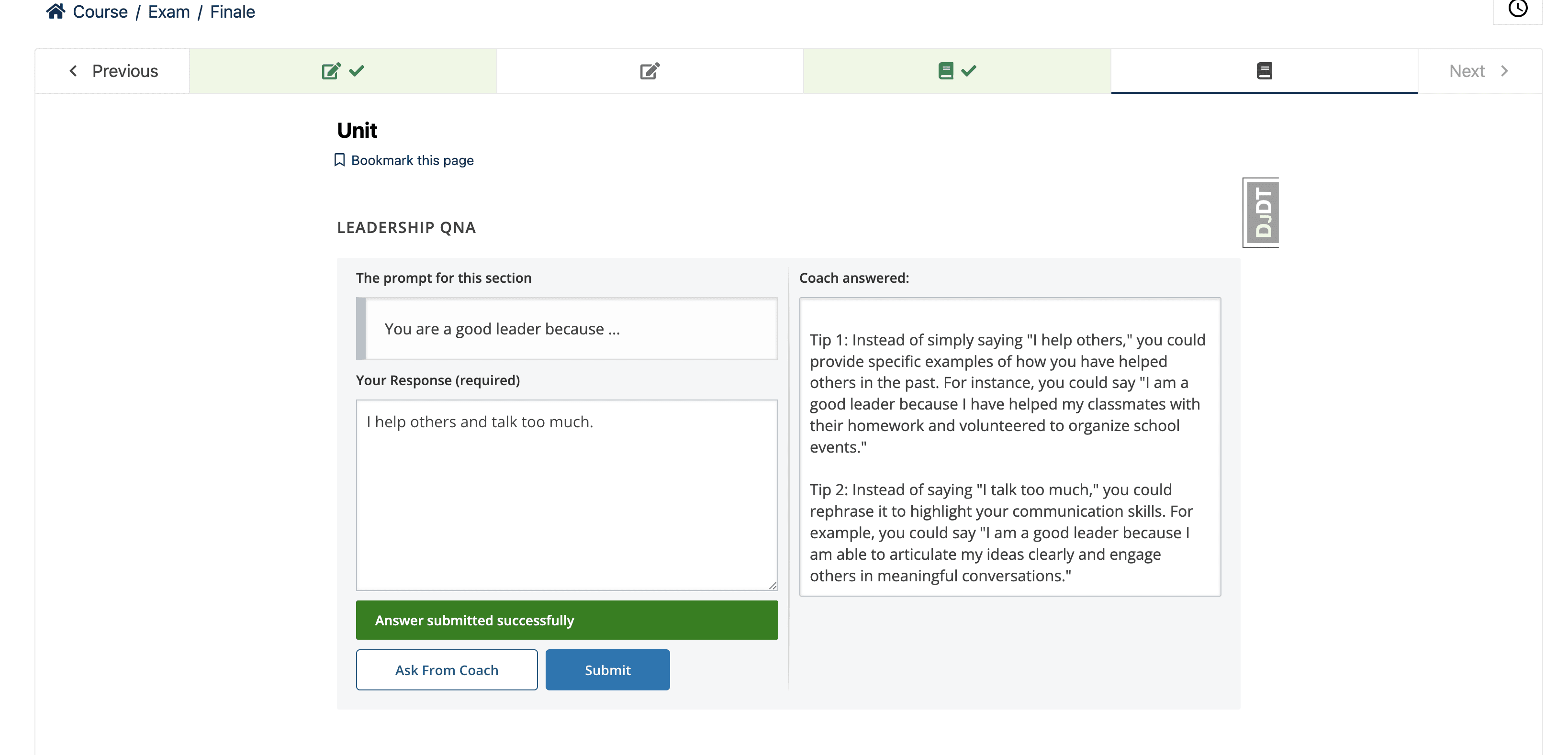Click Ask From Coach button
This screenshot has height=755, width=1568.
pos(447,669)
